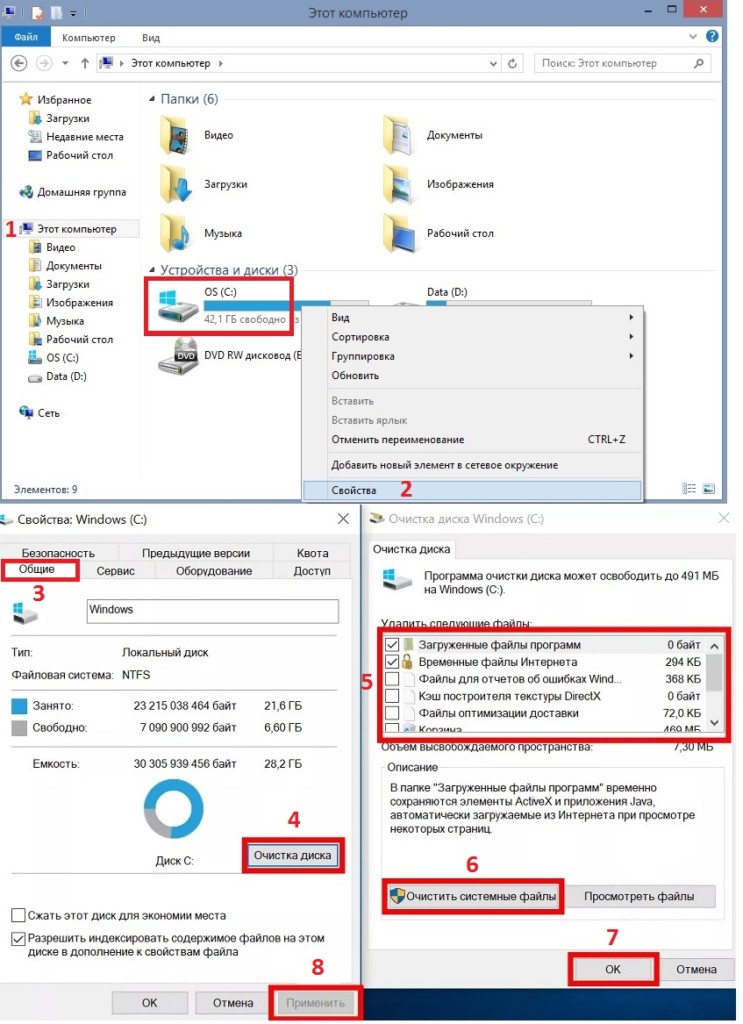The width and height of the screenshot is (743, 1024).
Task: Open Quick Access Toolbar customize dropdown
Action: 73,12
